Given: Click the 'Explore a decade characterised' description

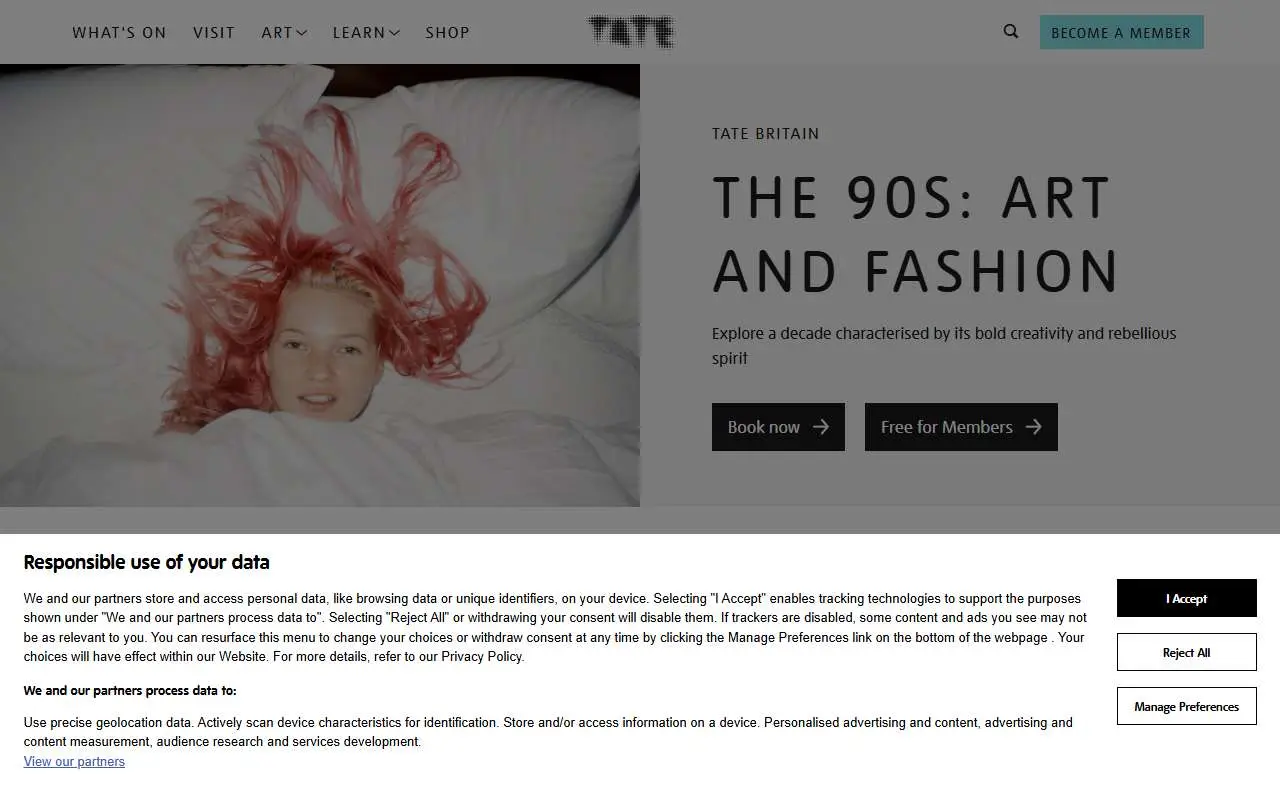Looking at the screenshot, I should coord(944,345).
